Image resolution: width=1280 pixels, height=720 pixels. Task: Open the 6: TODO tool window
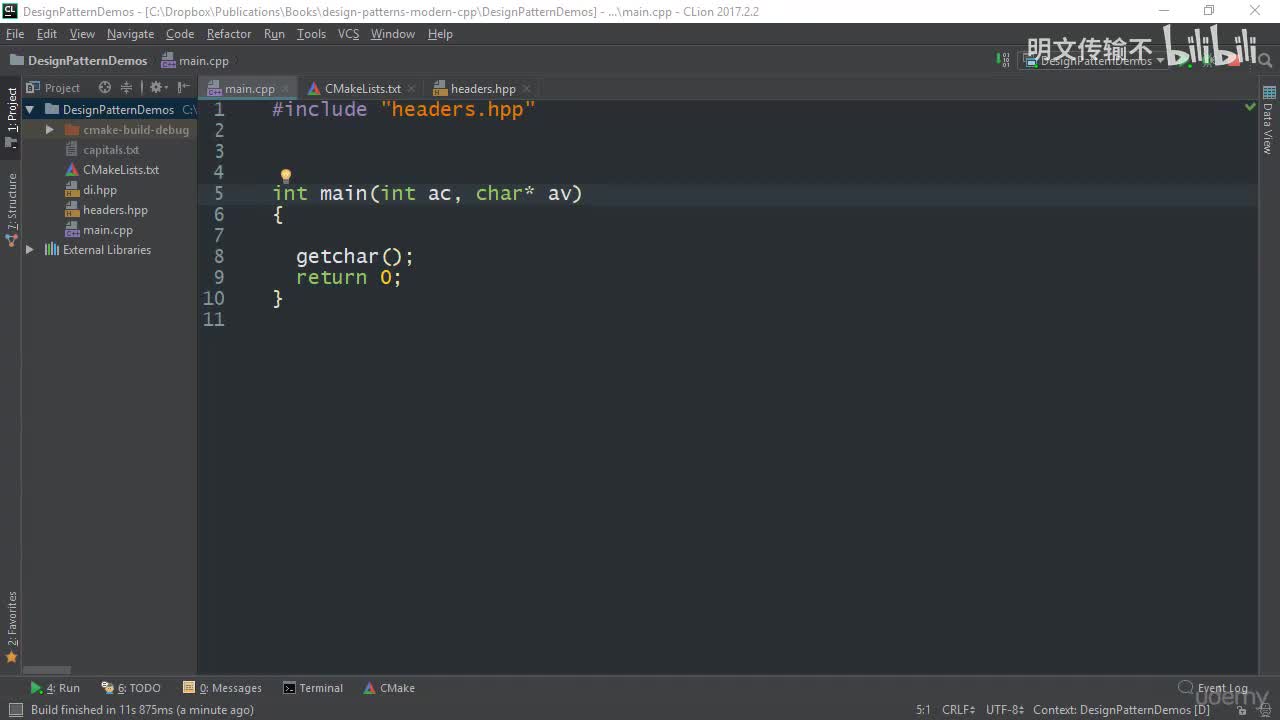point(131,688)
